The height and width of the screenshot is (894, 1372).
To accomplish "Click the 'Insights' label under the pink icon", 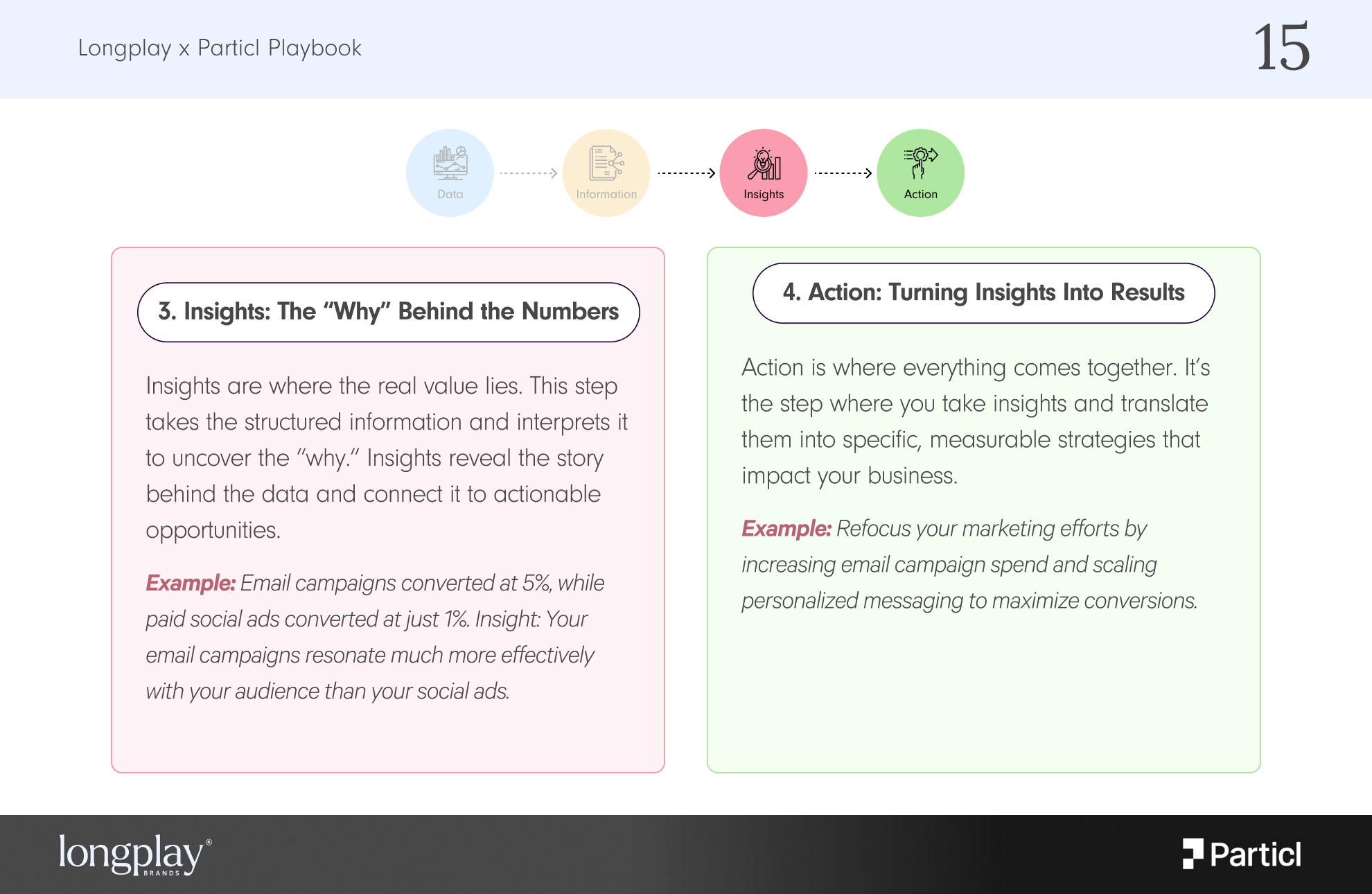I will click(x=764, y=194).
